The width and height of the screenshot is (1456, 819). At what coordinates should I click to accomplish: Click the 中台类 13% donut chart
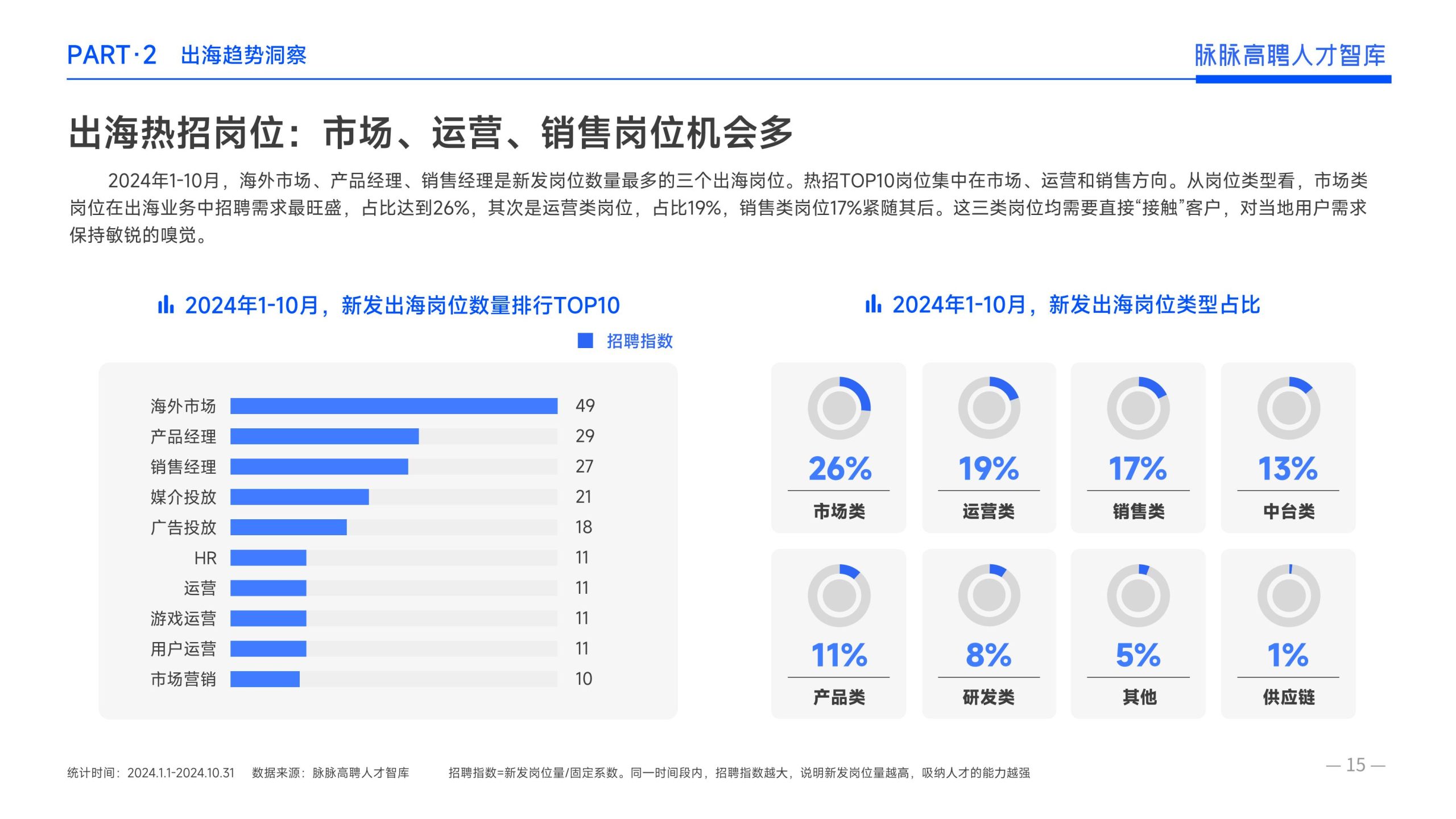[1288, 408]
